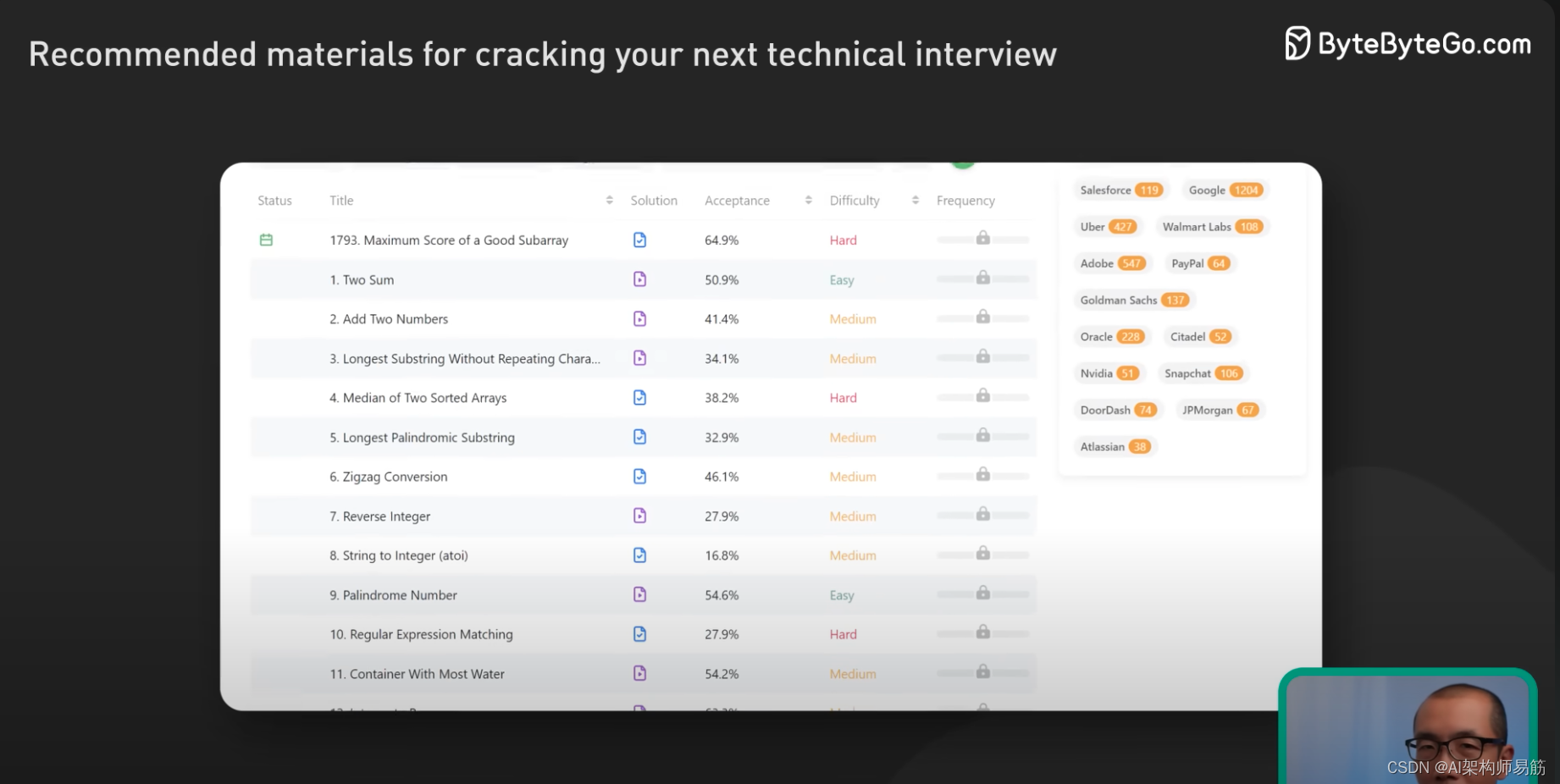1560x784 pixels.
Task: Click the frequency lock icon for Two Sum
Action: (x=982, y=277)
